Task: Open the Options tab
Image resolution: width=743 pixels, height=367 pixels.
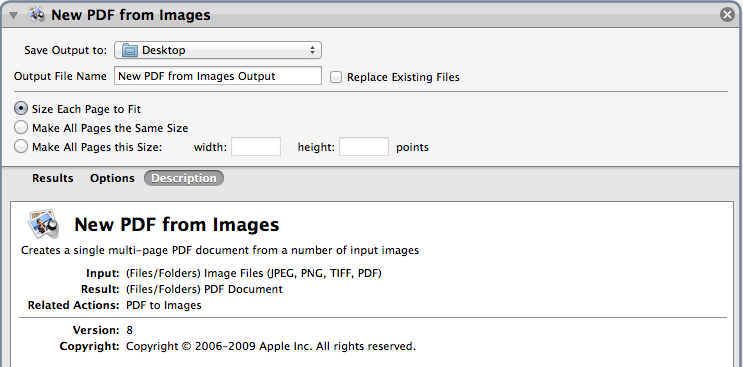Action: (x=112, y=179)
